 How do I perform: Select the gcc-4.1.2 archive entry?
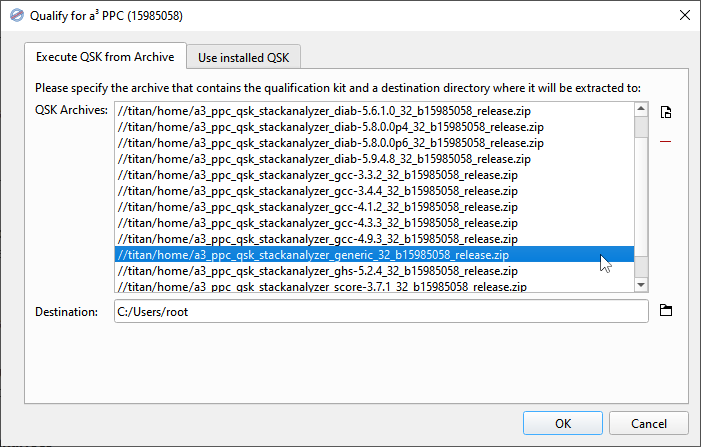(x=374, y=207)
